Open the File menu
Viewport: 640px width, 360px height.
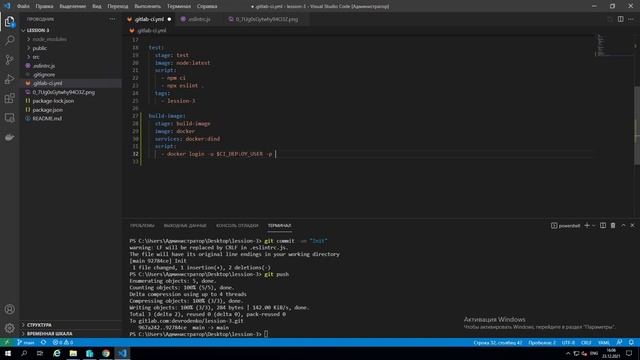[x=23, y=7]
